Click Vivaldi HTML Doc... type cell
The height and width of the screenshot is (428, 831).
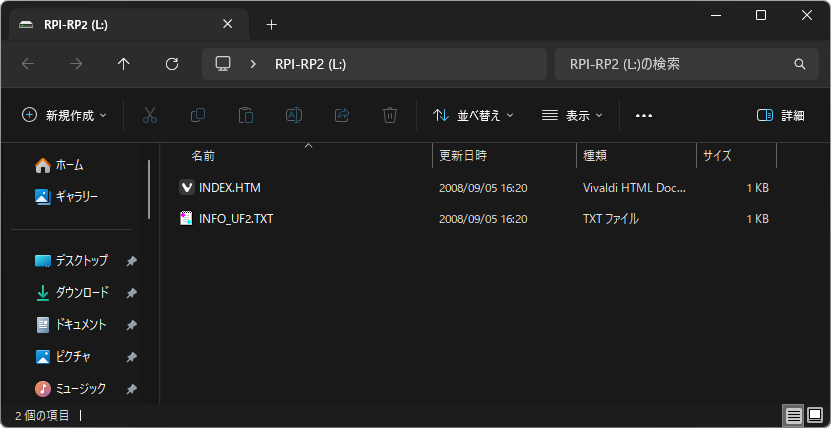point(634,188)
